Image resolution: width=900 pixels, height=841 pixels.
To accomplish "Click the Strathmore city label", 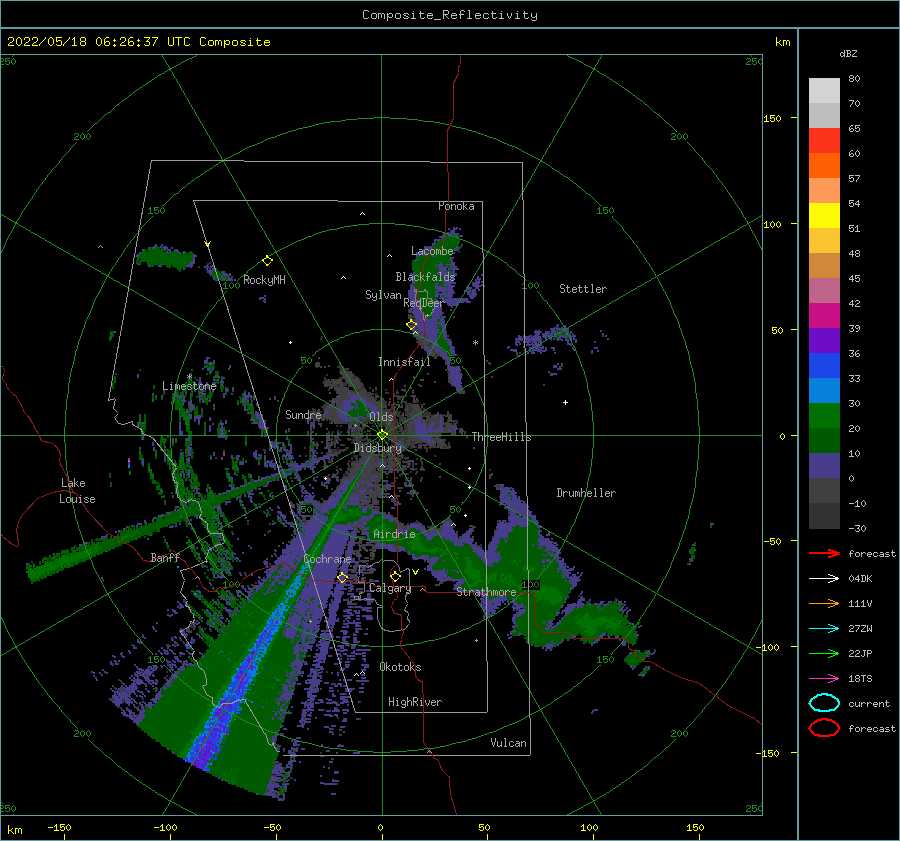I will [x=486, y=592].
